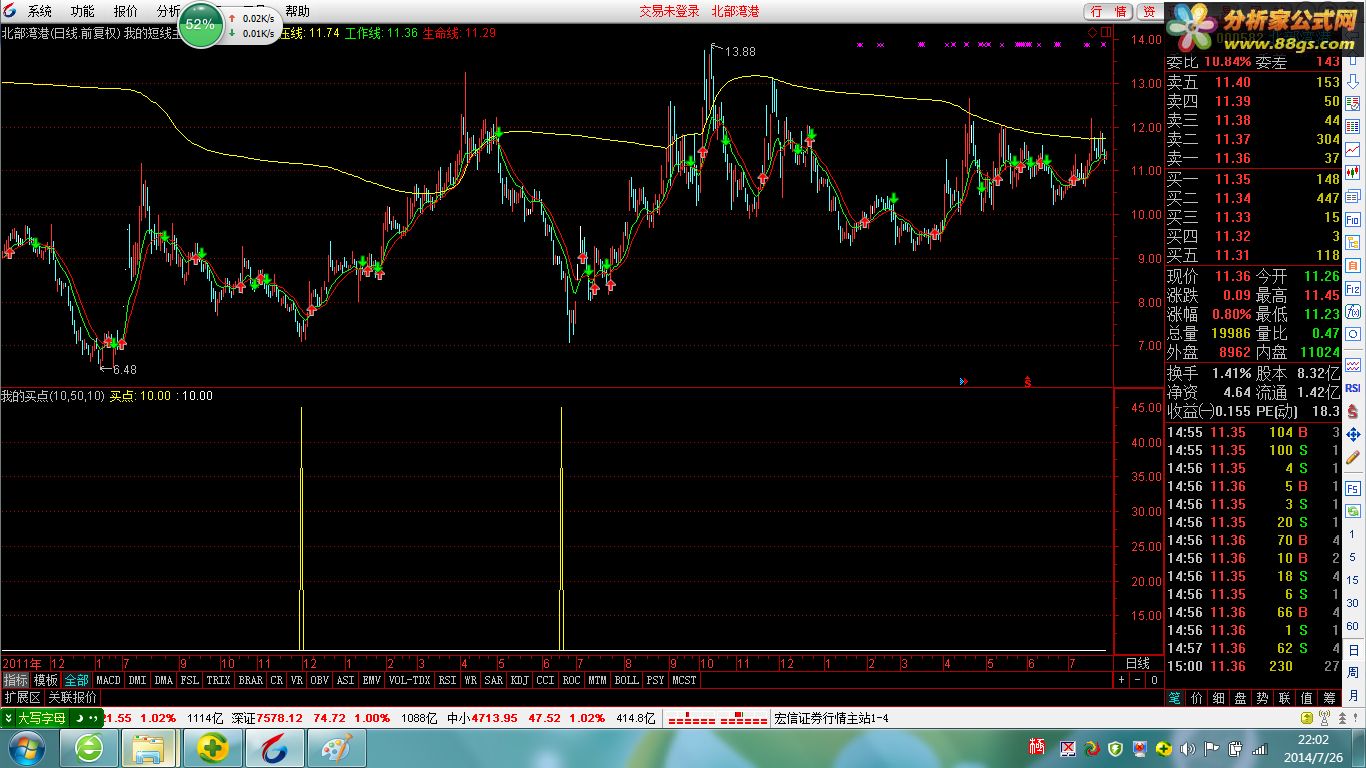Switch to the 全部 tab
Screen dimensions: 1366x768
coord(77,680)
